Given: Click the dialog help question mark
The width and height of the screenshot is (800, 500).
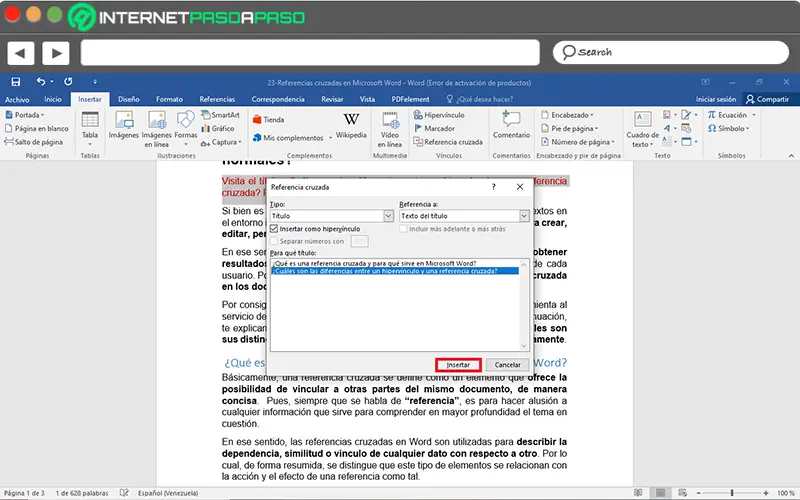Looking at the screenshot, I should [493, 187].
